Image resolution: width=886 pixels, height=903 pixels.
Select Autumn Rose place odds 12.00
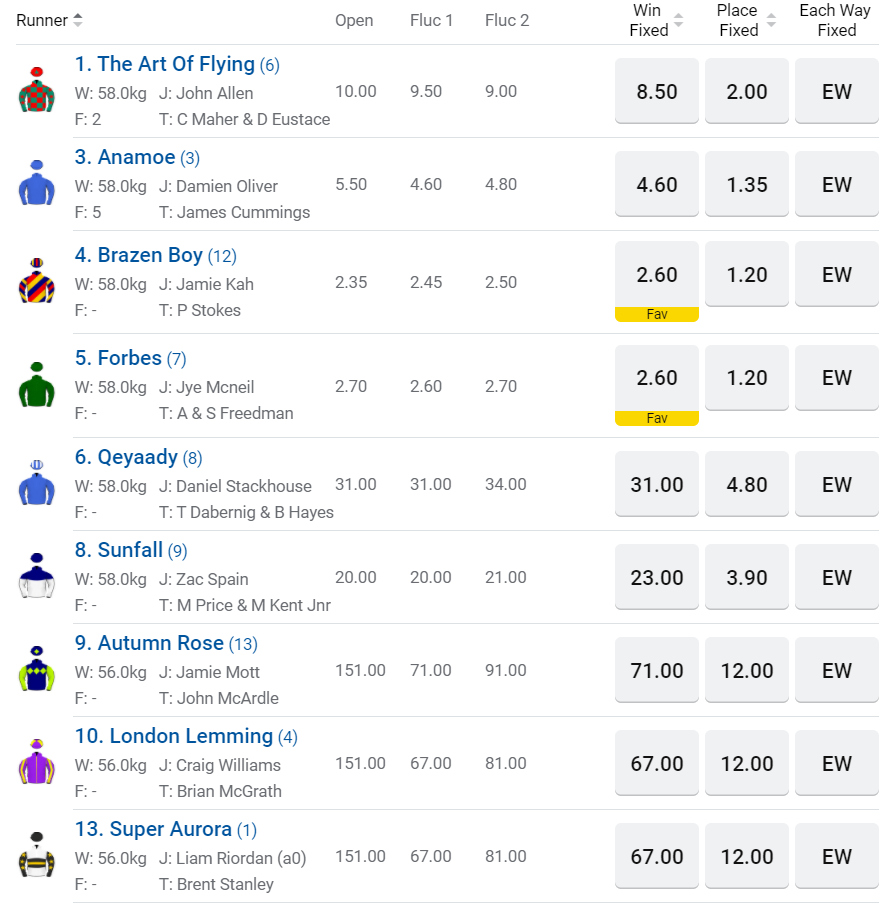[747, 671]
